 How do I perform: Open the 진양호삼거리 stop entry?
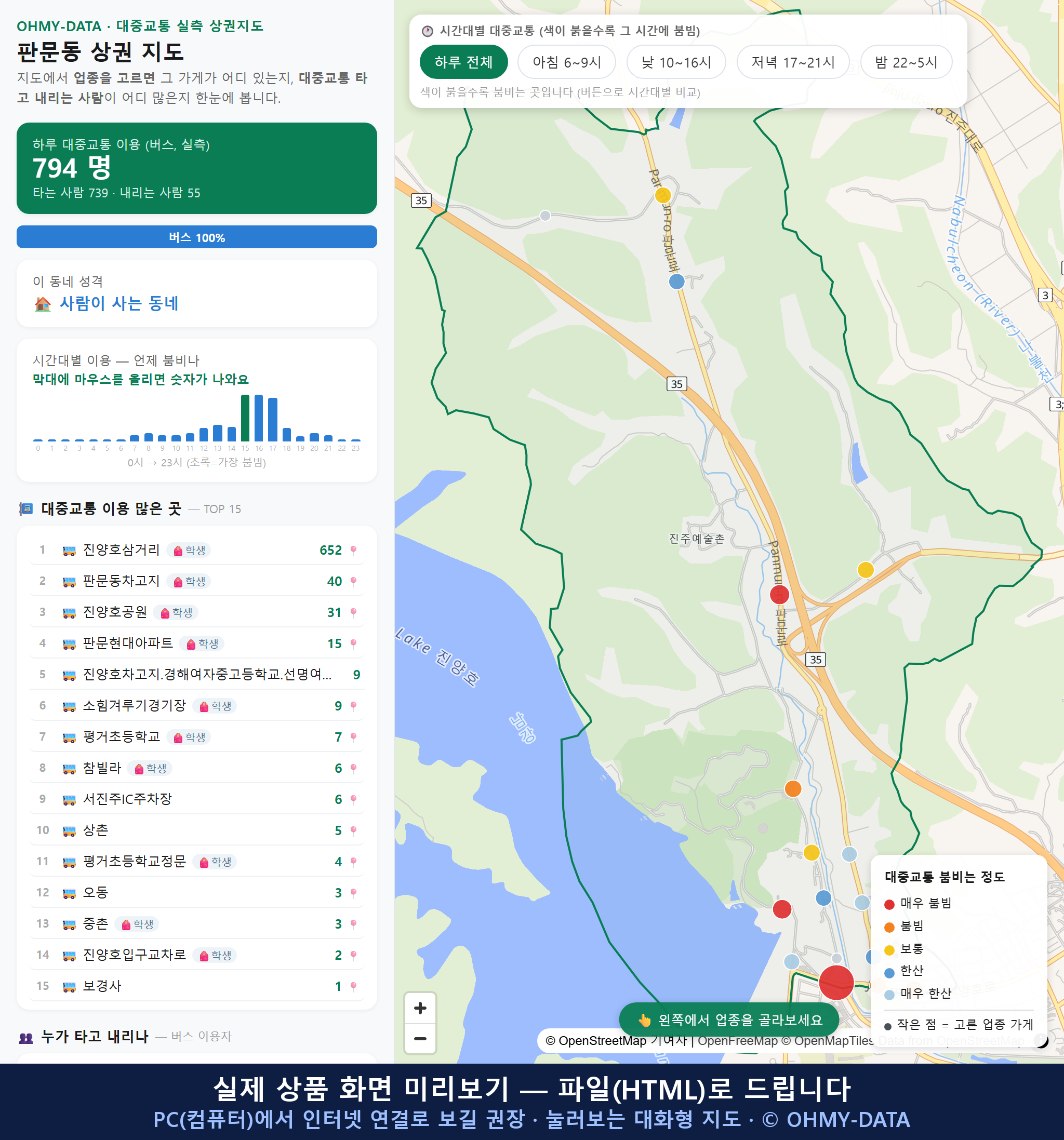point(197,550)
